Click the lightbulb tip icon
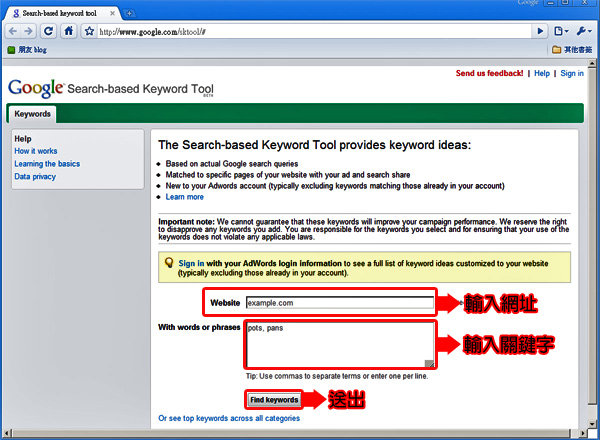The width and height of the screenshot is (600, 440). point(169,263)
